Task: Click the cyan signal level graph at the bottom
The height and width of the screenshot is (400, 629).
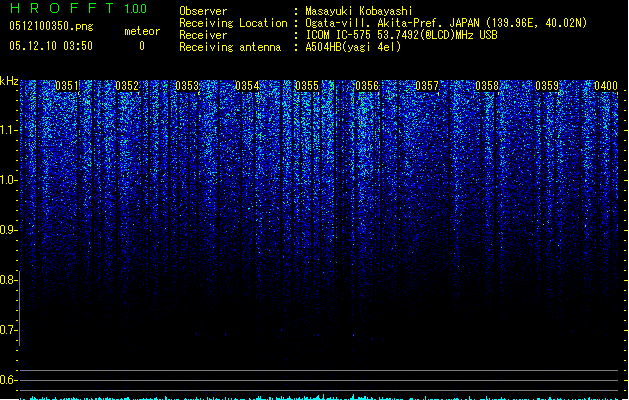Action: [x=321, y=397]
